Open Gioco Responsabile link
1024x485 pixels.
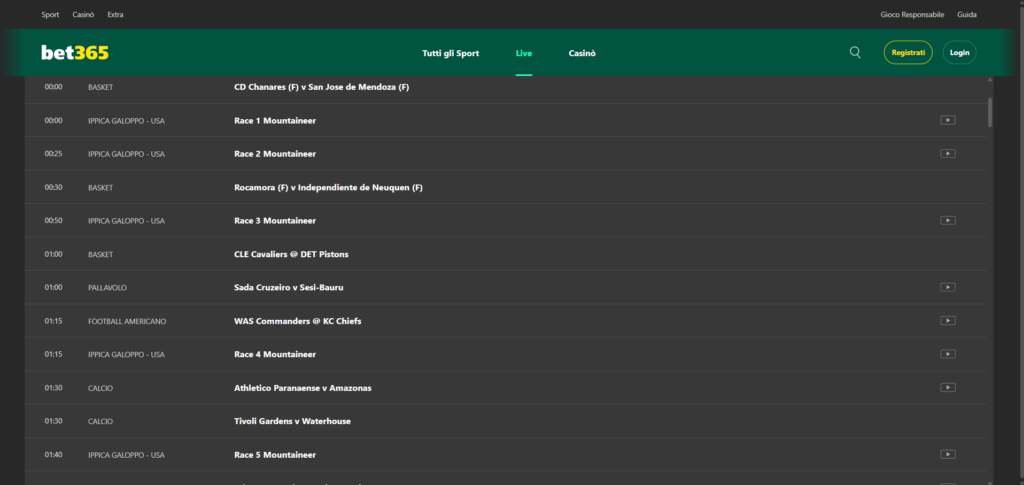[912, 15]
